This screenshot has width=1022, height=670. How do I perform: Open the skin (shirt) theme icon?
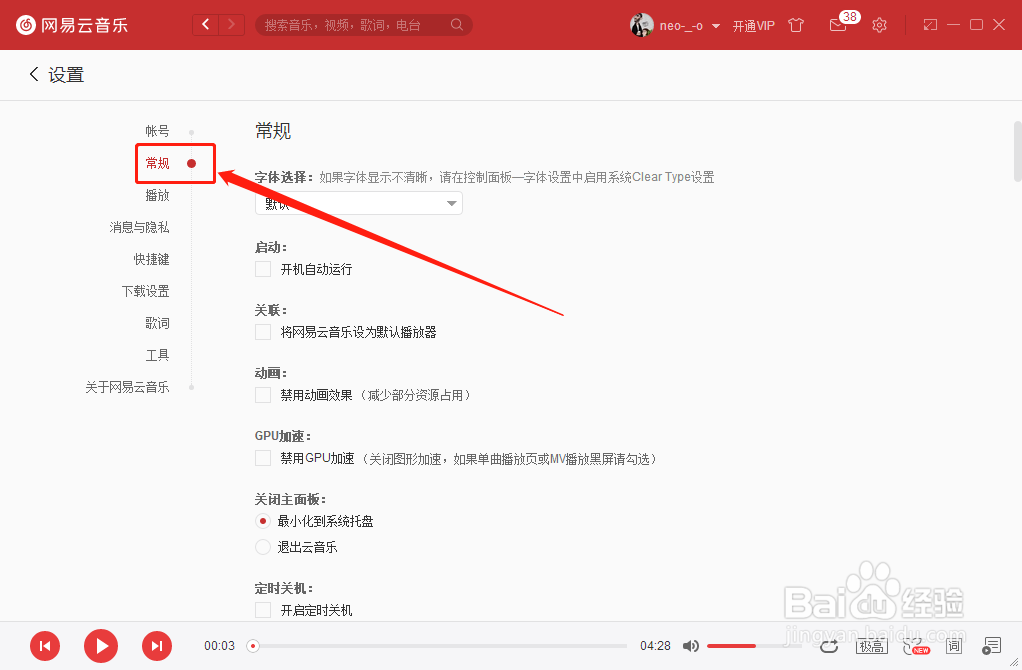pyautogui.click(x=796, y=25)
